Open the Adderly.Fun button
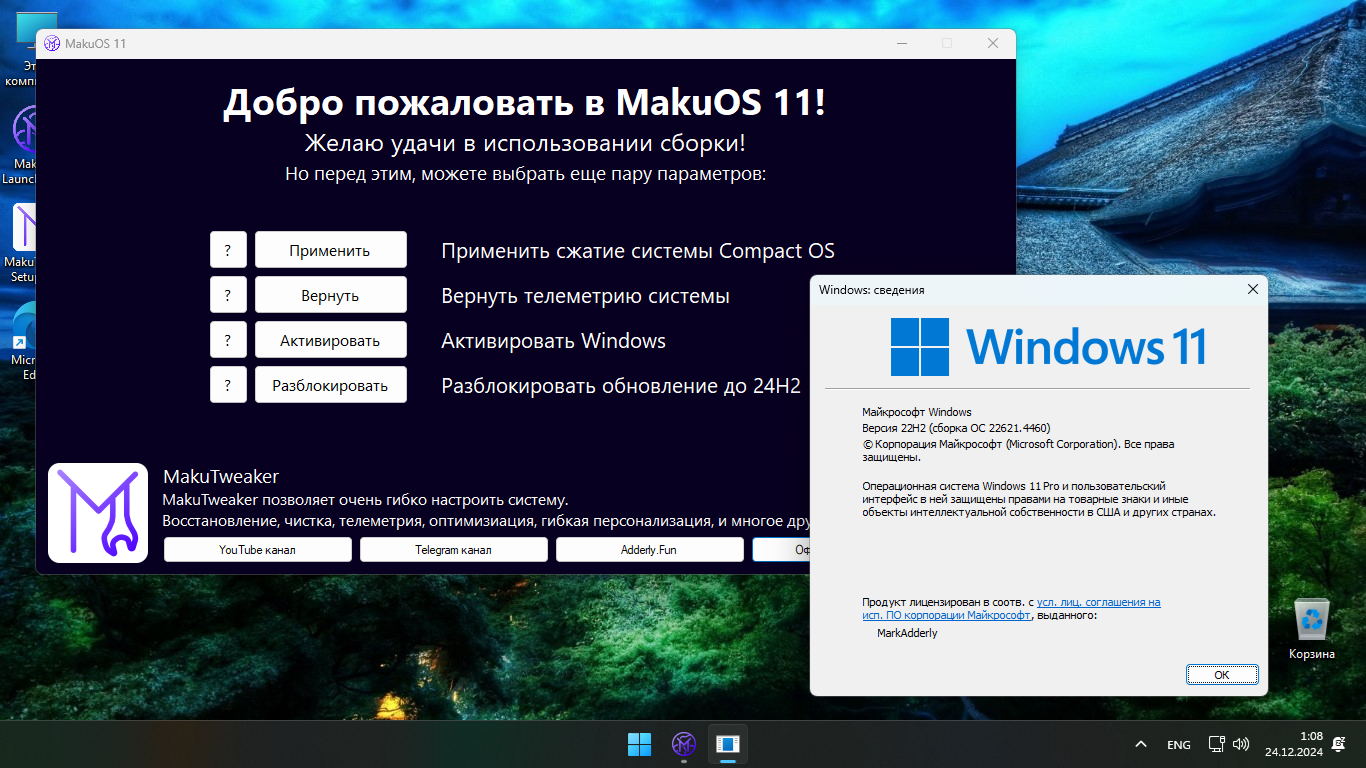The width and height of the screenshot is (1366, 768). (650, 549)
